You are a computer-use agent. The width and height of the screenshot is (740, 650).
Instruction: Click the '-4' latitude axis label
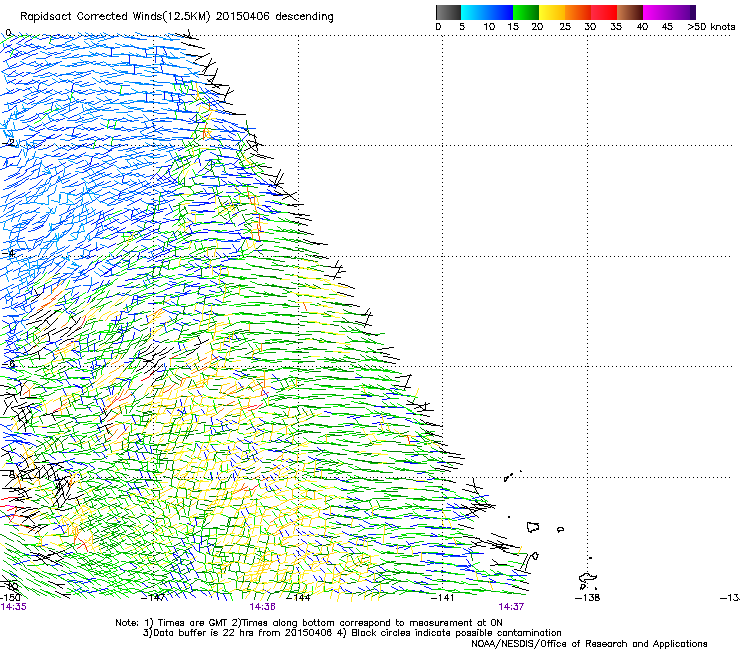(8, 253)
